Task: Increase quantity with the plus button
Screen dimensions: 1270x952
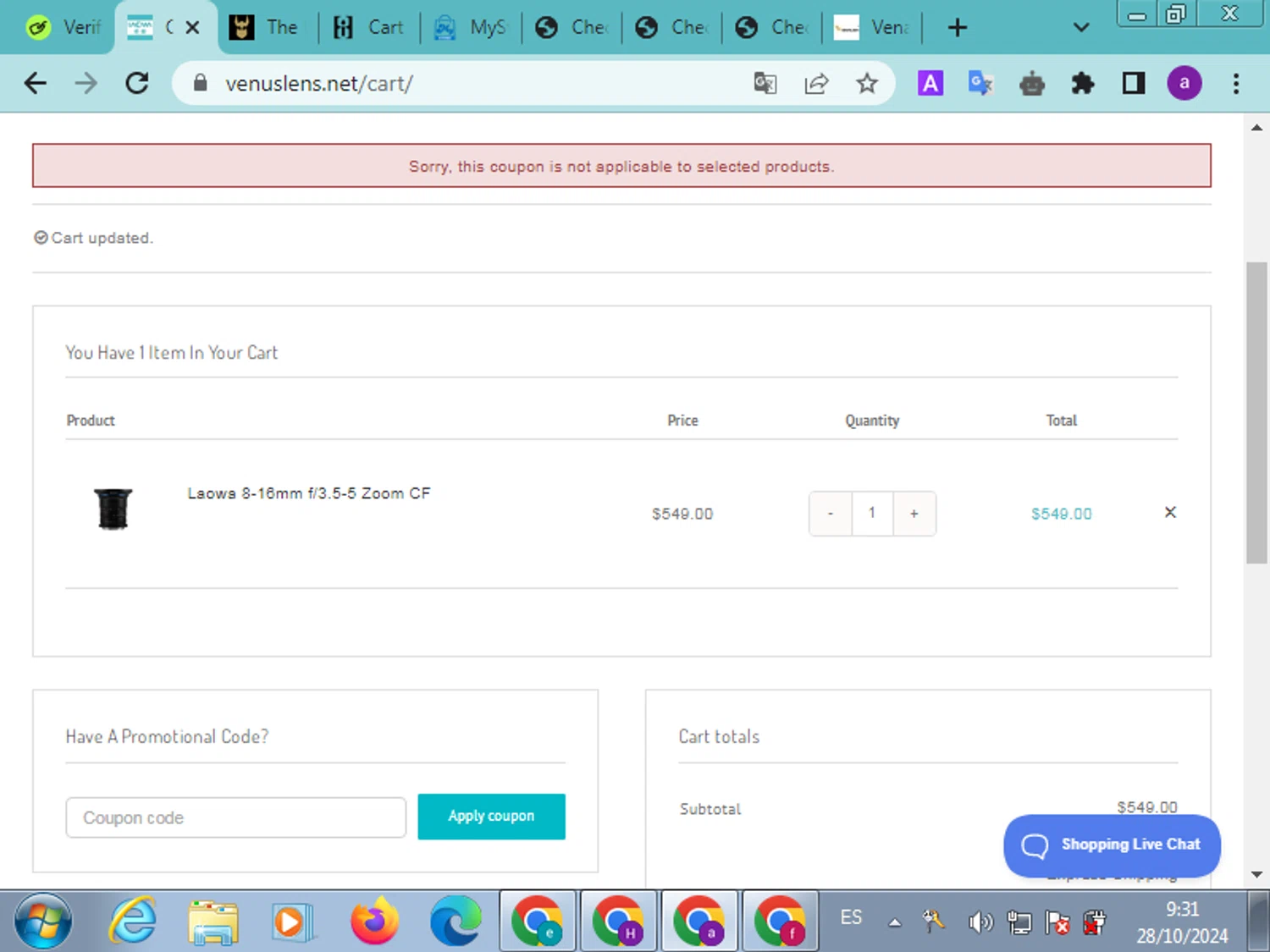Action: [914, 514]
